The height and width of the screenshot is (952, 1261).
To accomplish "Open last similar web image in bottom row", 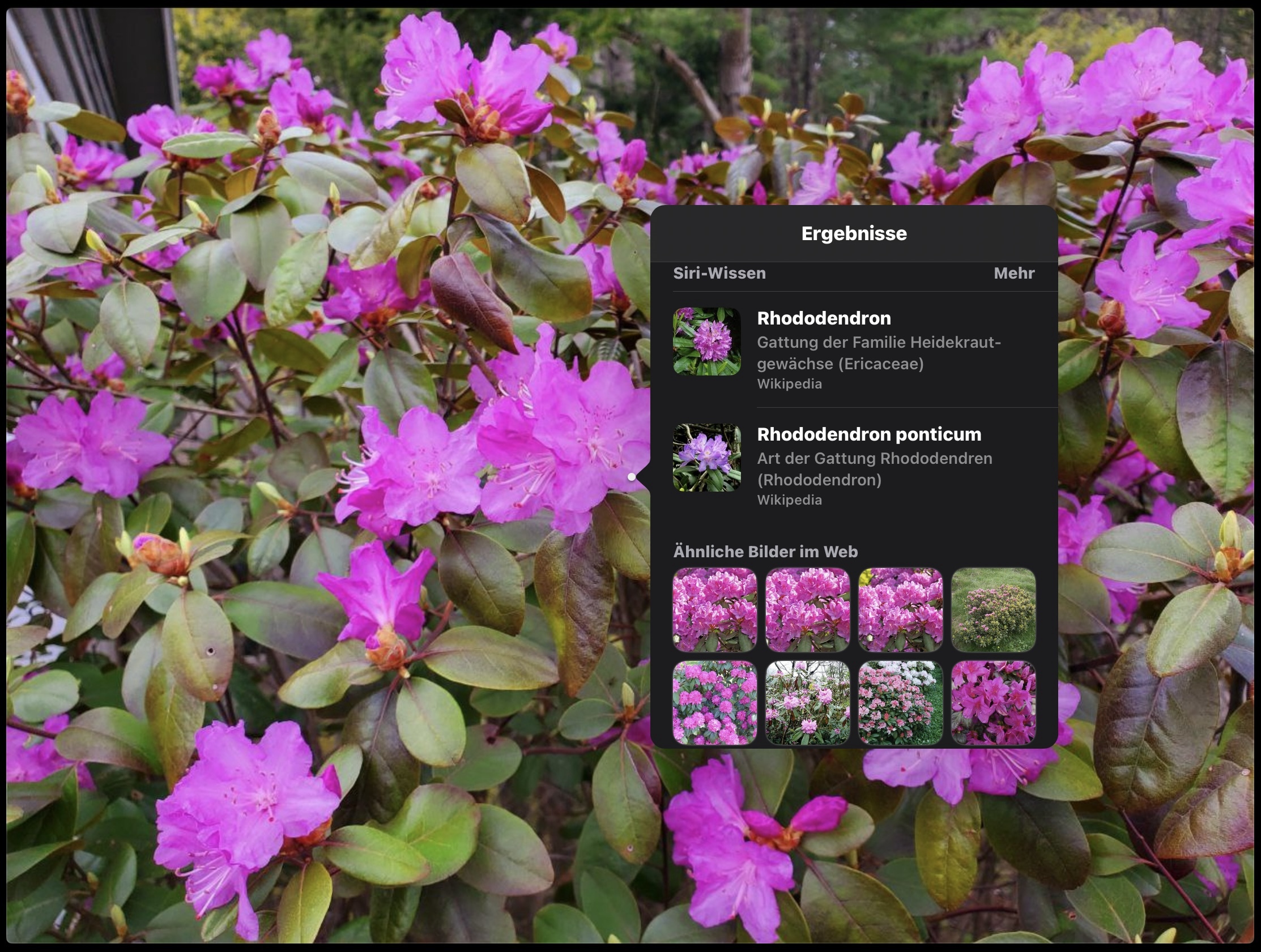I will [993, 703].
